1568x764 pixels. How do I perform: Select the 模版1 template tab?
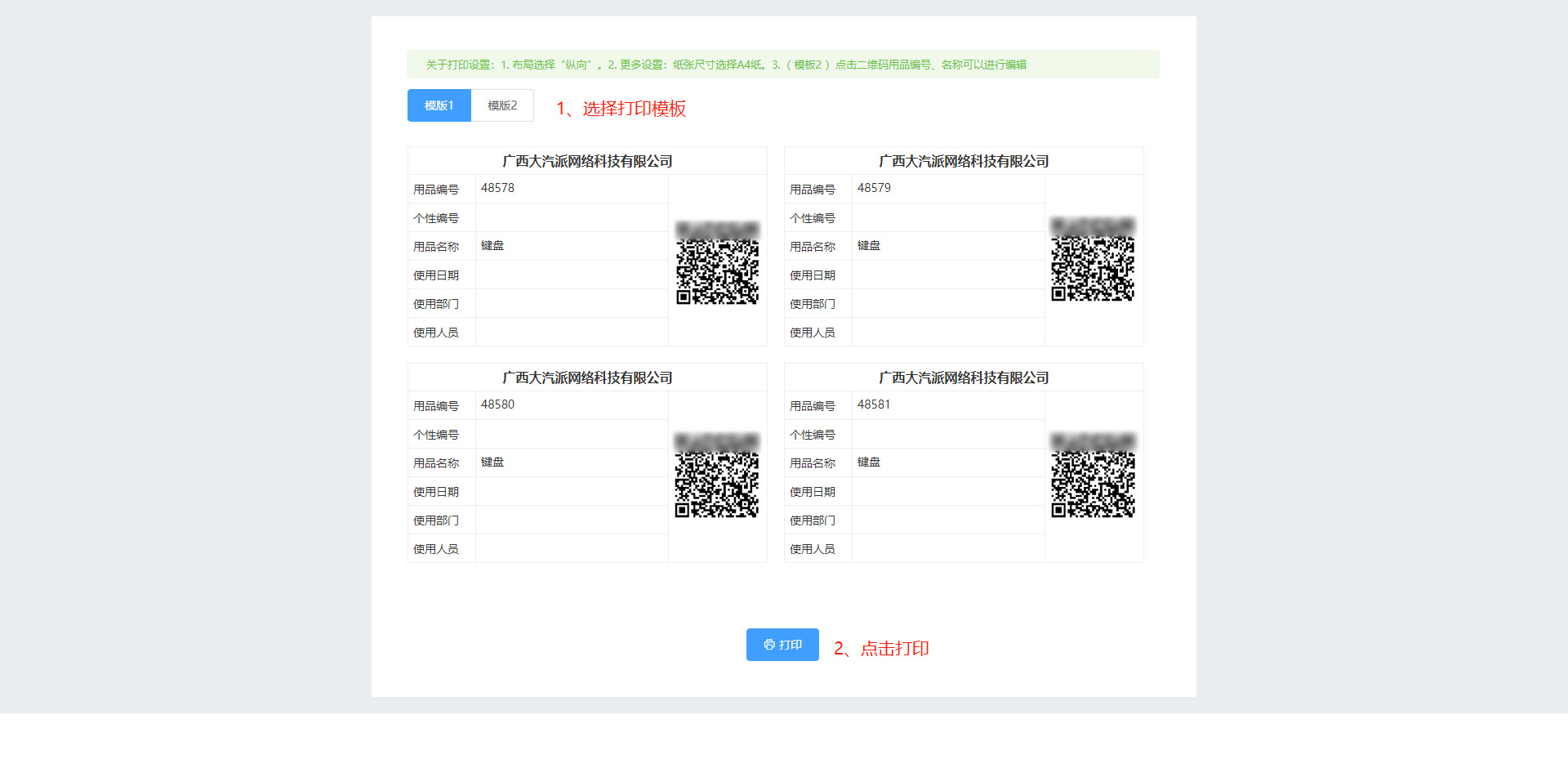(x=439, y=105)
